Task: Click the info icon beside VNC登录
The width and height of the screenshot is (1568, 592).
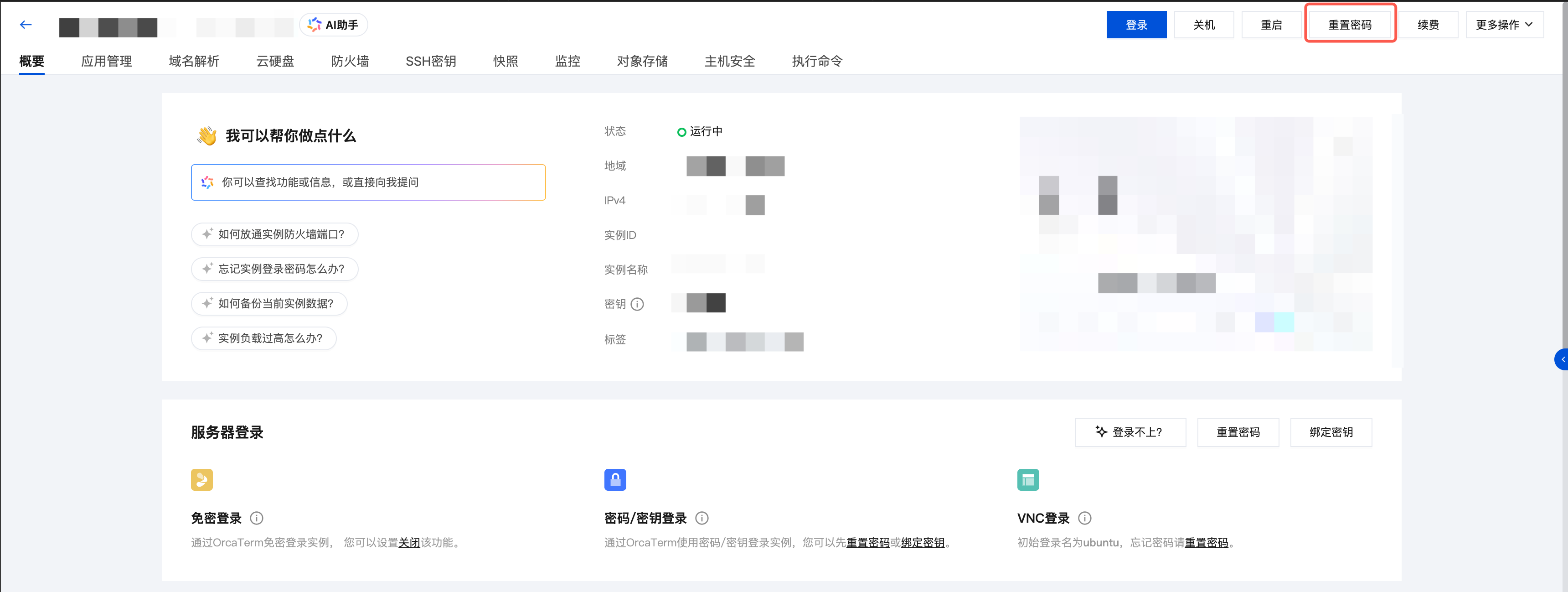Action: (1085, 518)
